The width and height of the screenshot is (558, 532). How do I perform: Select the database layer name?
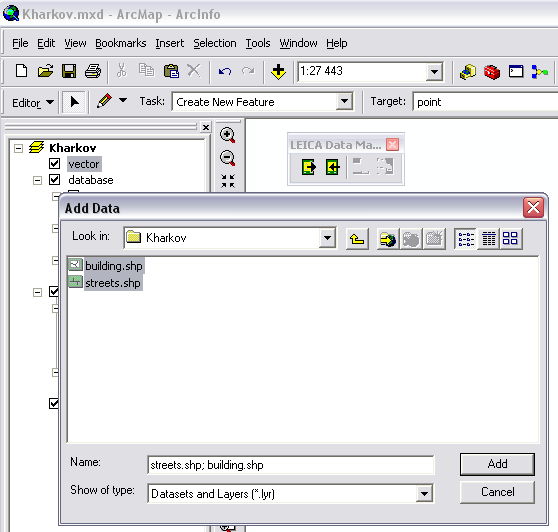[91, 180]
